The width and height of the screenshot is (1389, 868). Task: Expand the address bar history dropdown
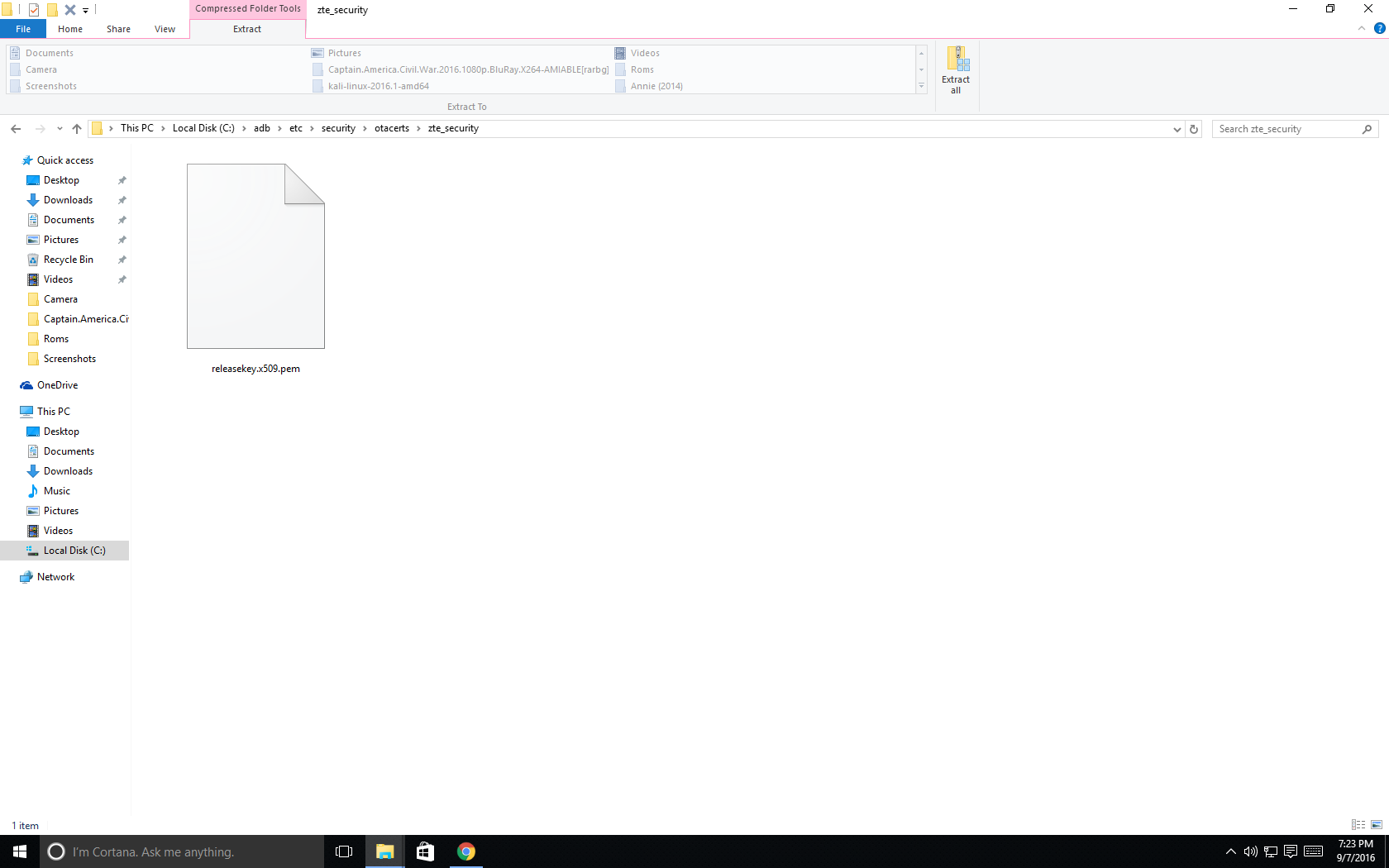click(1177, 129)
